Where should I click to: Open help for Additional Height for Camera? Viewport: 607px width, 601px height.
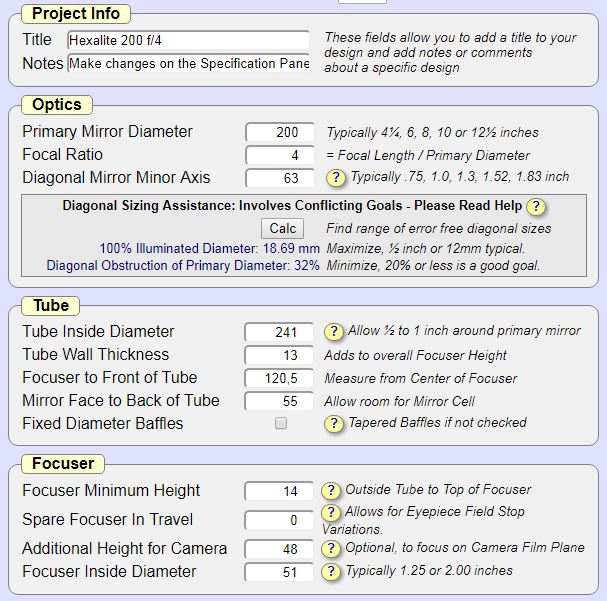coord(331,548)
